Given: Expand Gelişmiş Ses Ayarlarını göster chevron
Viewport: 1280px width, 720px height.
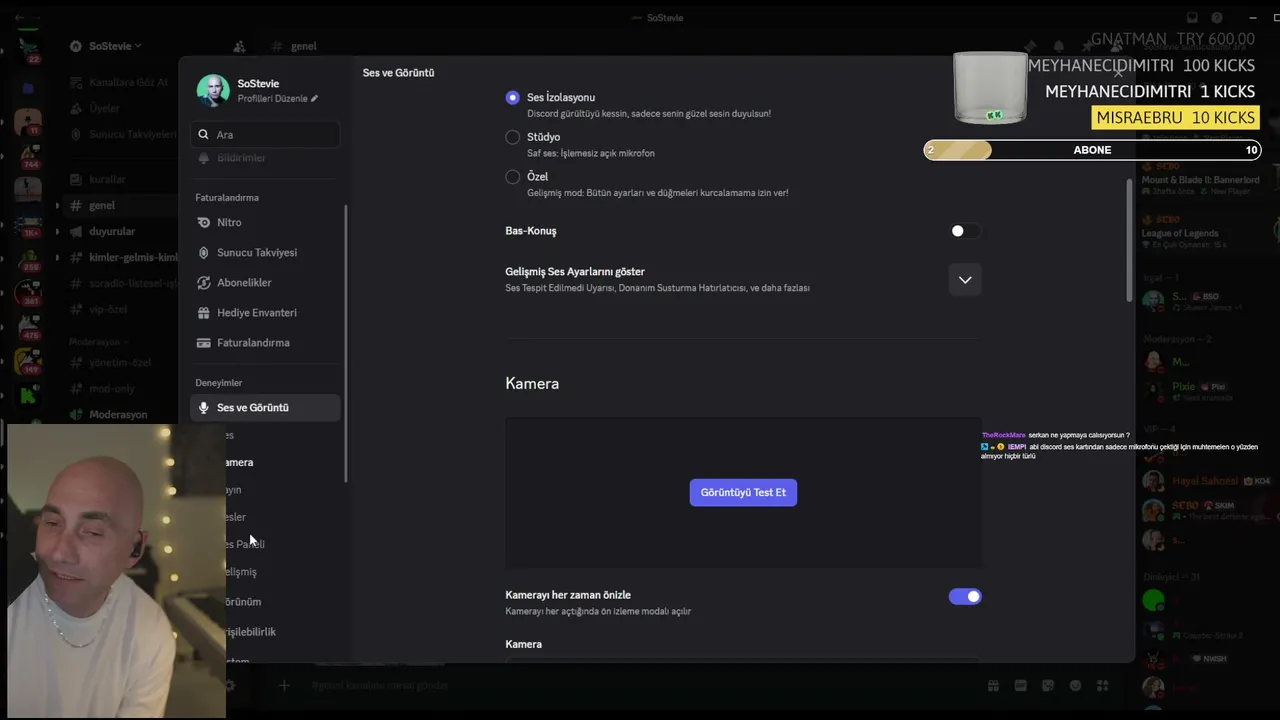Looking at the screenshot, I should click(x=965, y=280).
